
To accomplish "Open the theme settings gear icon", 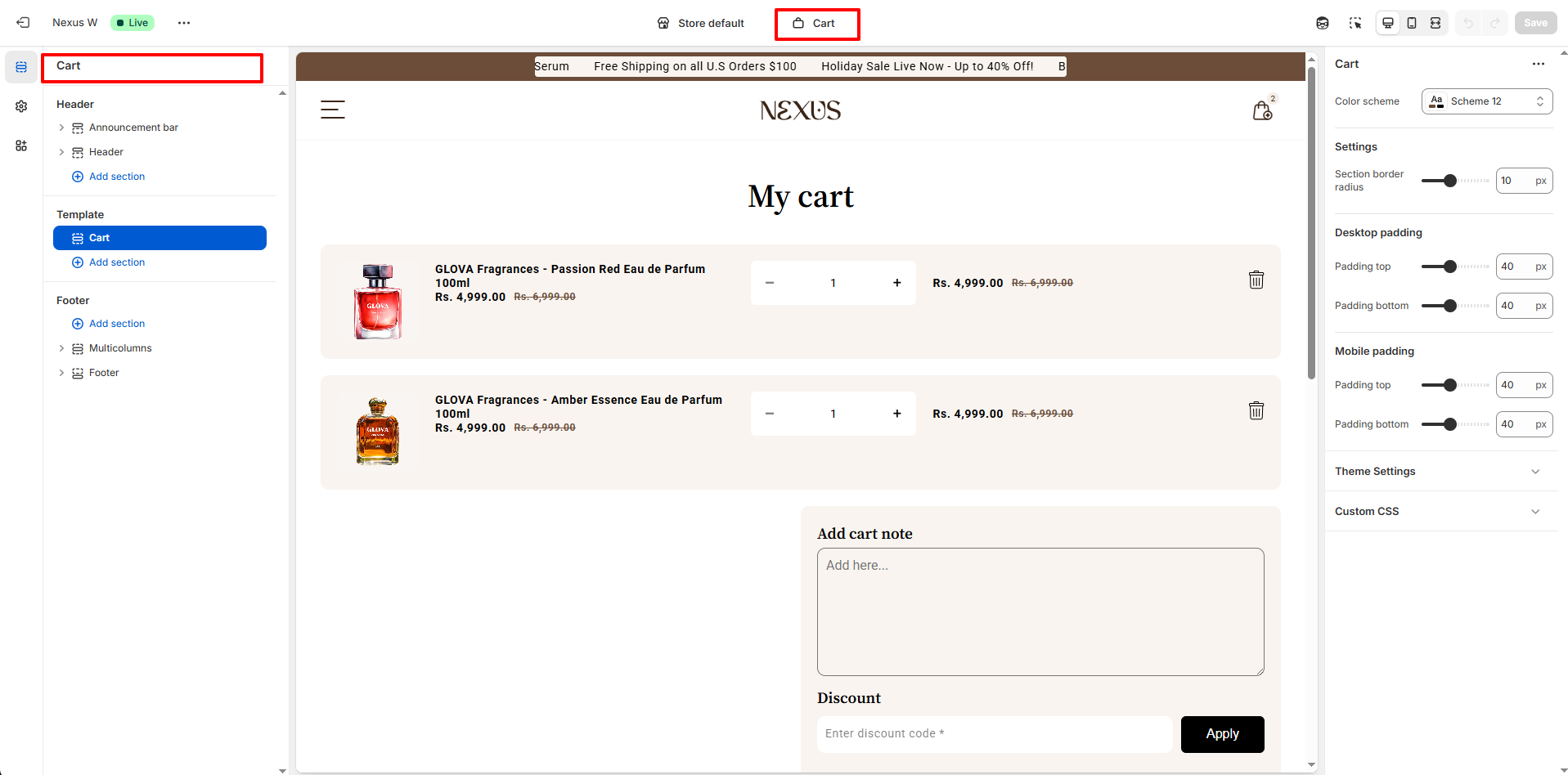I will (x=21, y=106).
